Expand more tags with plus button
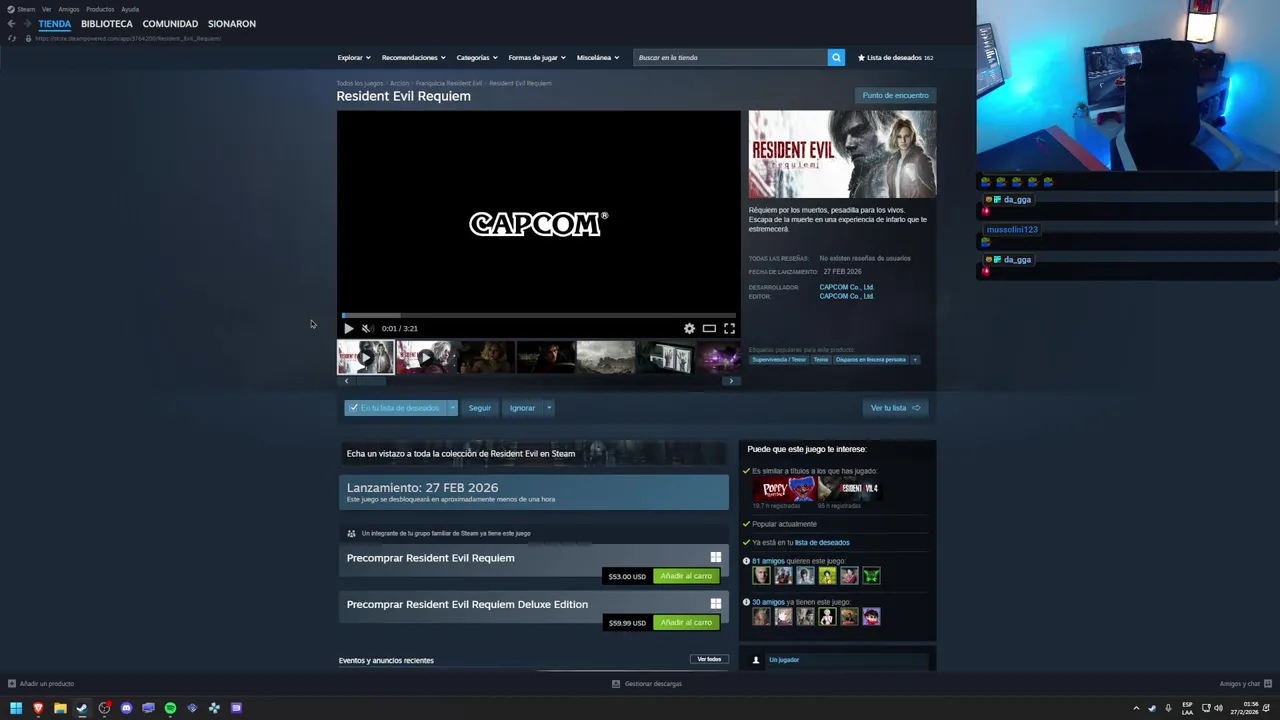The image size is (1280, 720). tap(914, 360)
